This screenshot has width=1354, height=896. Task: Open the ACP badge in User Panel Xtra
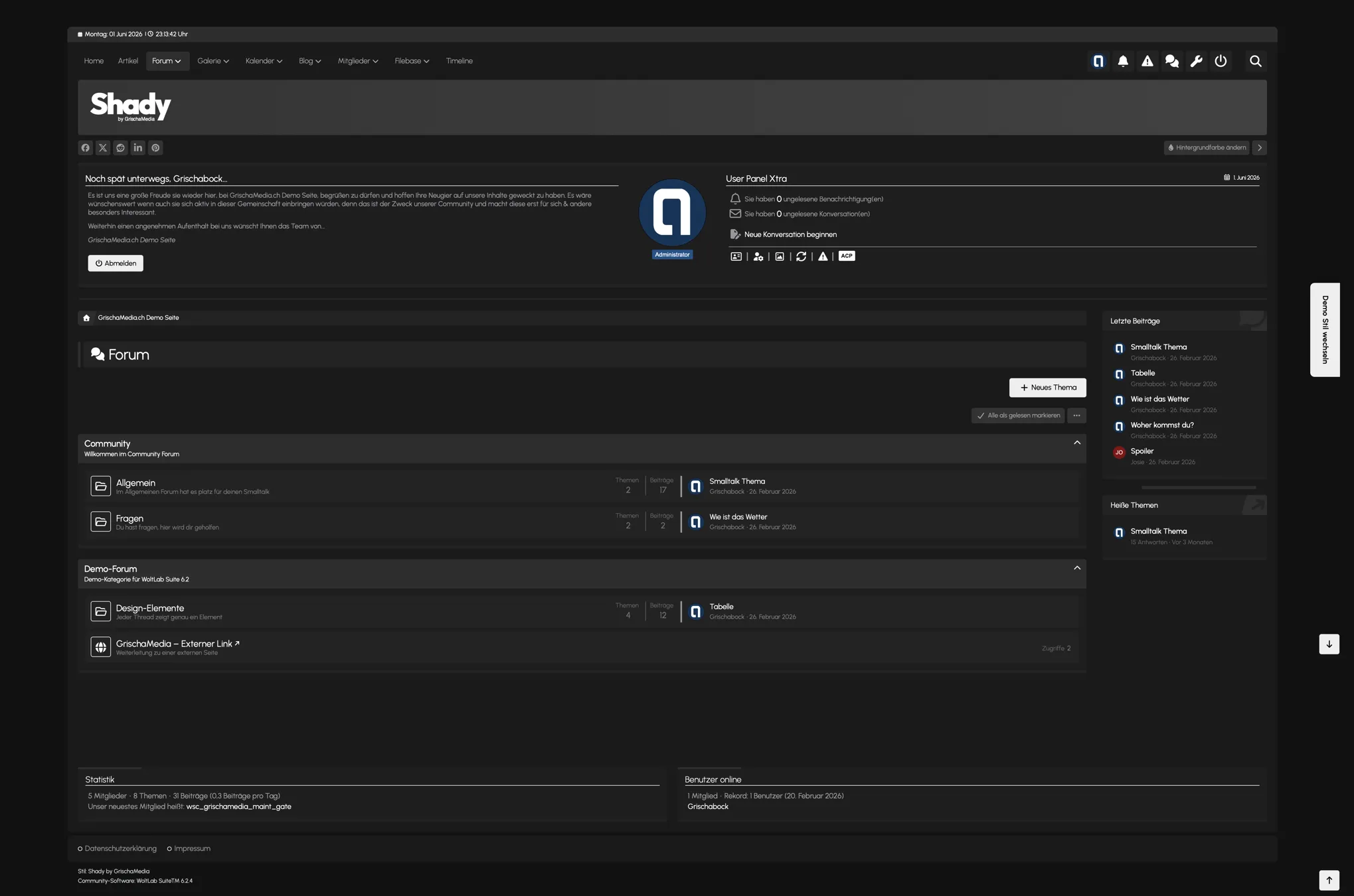847,256
